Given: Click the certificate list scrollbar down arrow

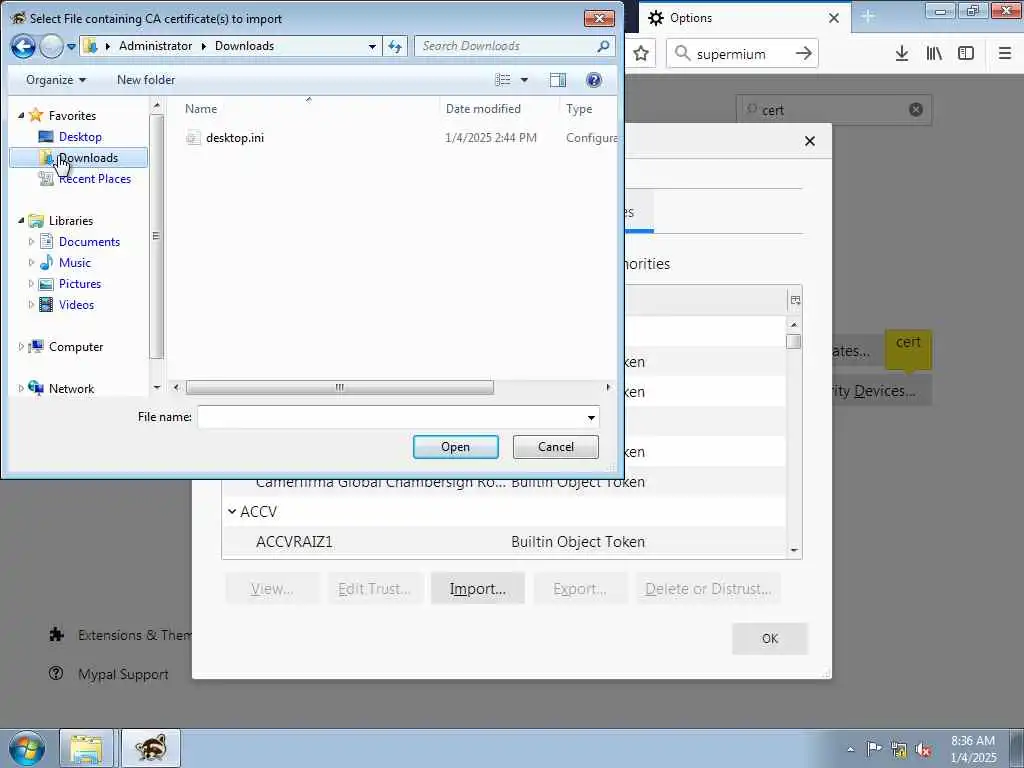Looking at the screenshot, I should pyautogui.click(x=794, y=550).
